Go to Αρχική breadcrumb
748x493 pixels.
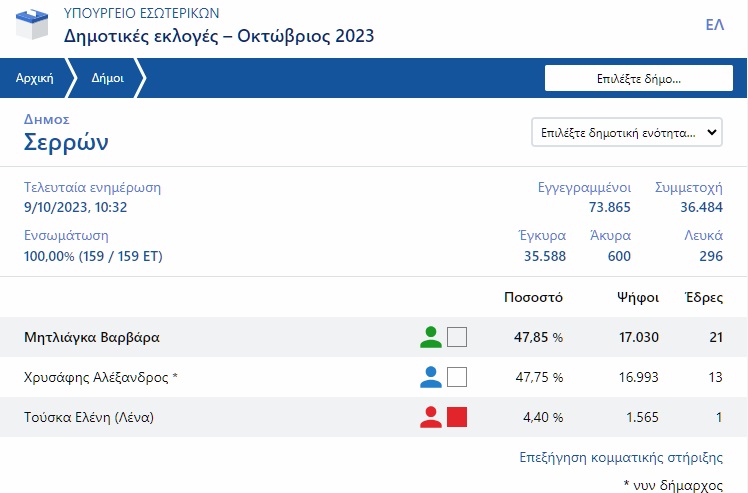[34, 78]
